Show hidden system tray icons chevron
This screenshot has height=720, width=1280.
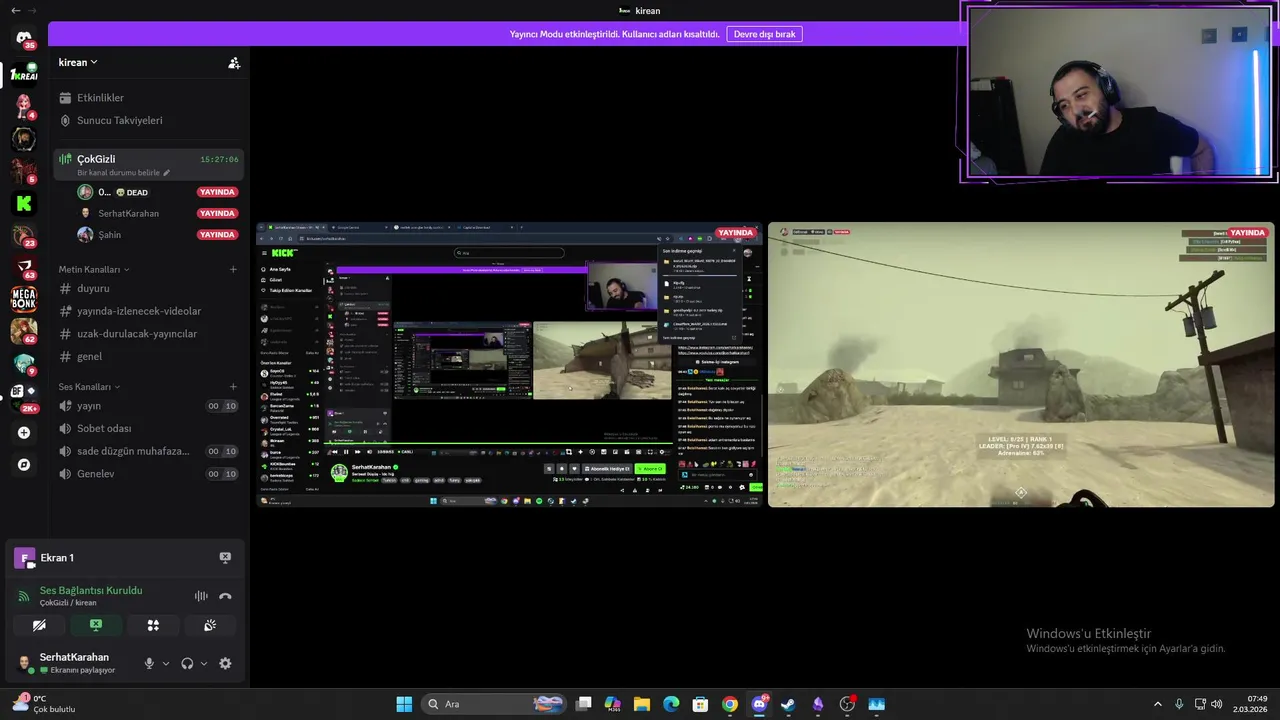[1158, 704]
